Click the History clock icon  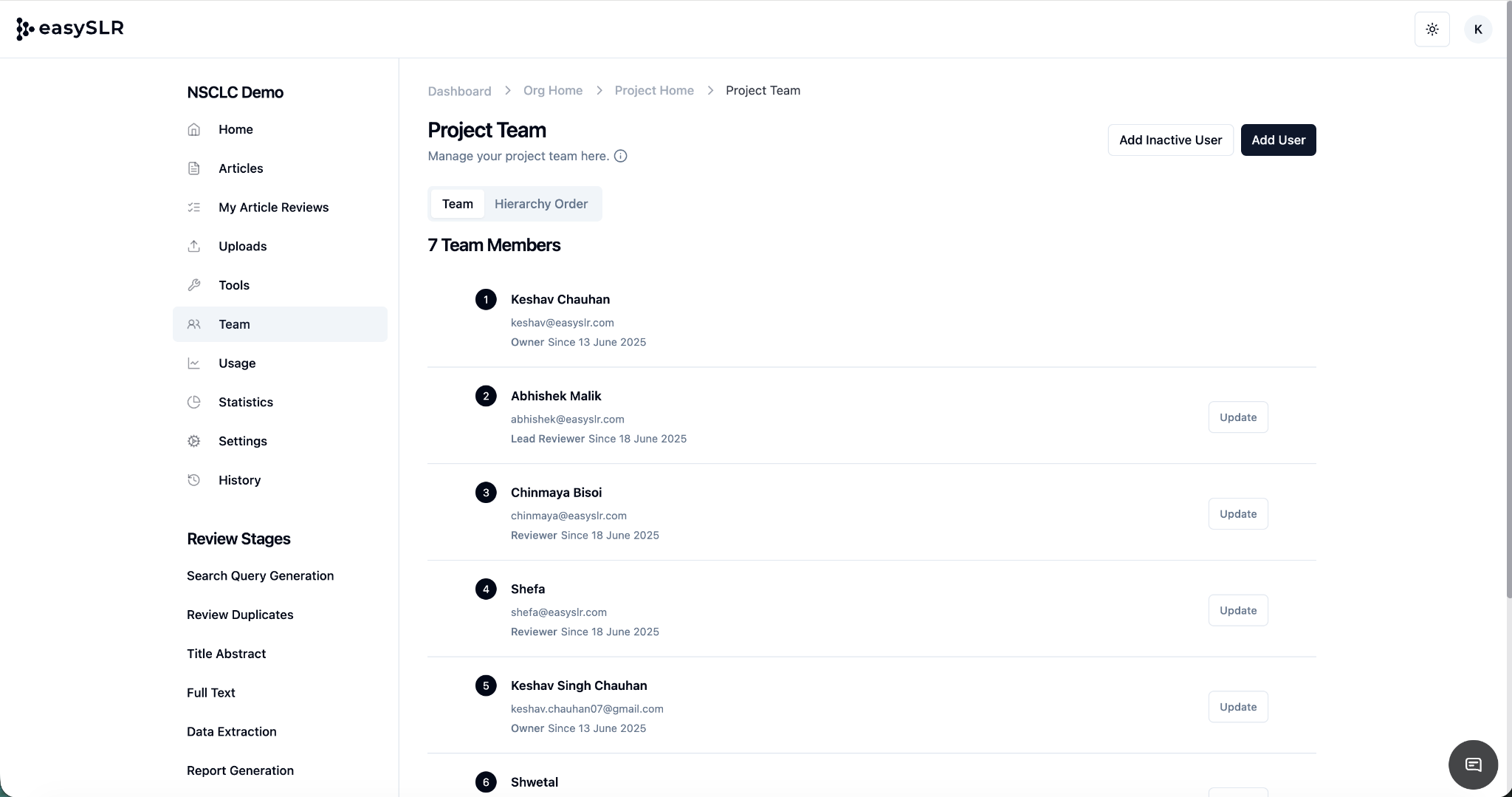(194, 480)
